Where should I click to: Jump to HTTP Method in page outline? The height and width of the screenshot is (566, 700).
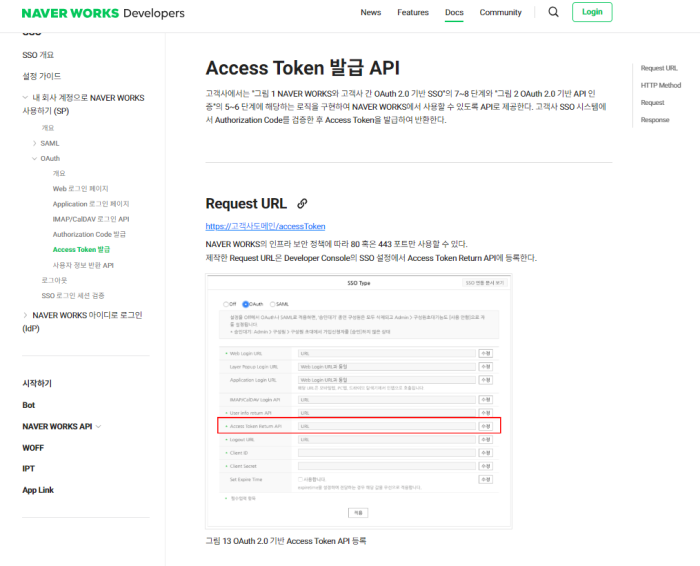tap(661, 85)
